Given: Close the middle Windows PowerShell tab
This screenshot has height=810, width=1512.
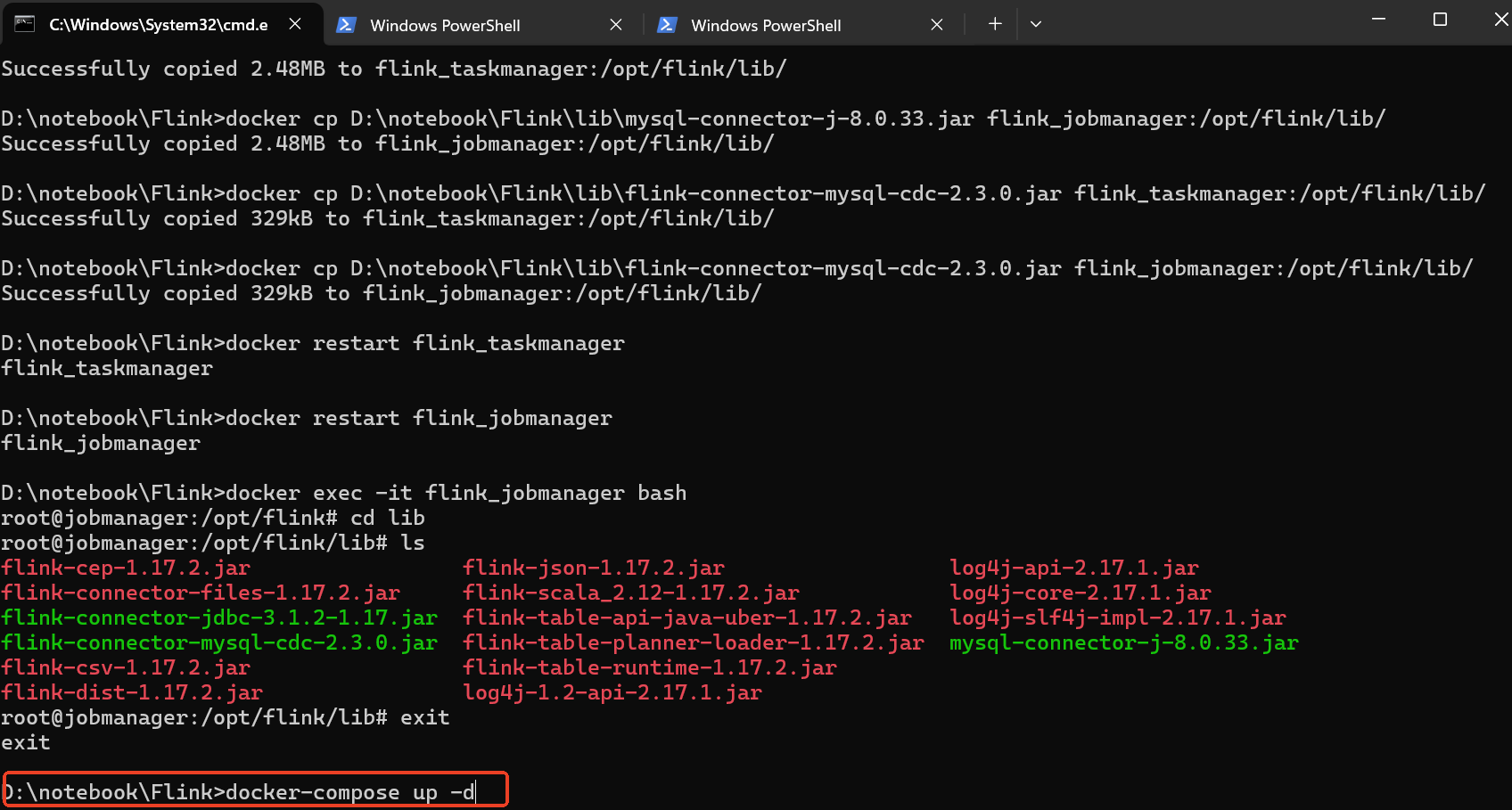Looking at the screenshot, I should point(616,24).
